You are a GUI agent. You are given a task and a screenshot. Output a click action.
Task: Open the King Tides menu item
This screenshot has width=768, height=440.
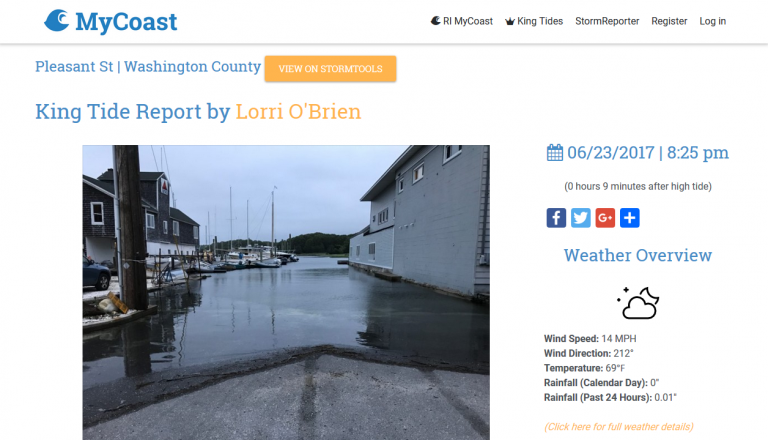(x=534, y=21)
